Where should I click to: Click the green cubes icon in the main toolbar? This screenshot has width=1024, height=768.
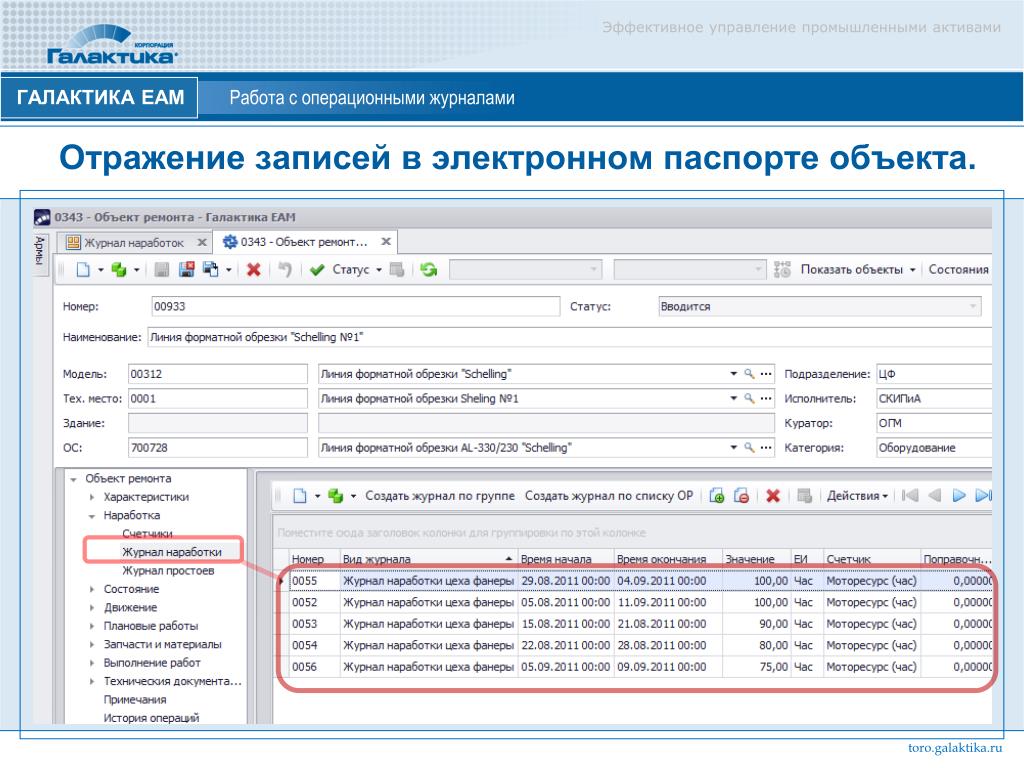tap(118, 270)
